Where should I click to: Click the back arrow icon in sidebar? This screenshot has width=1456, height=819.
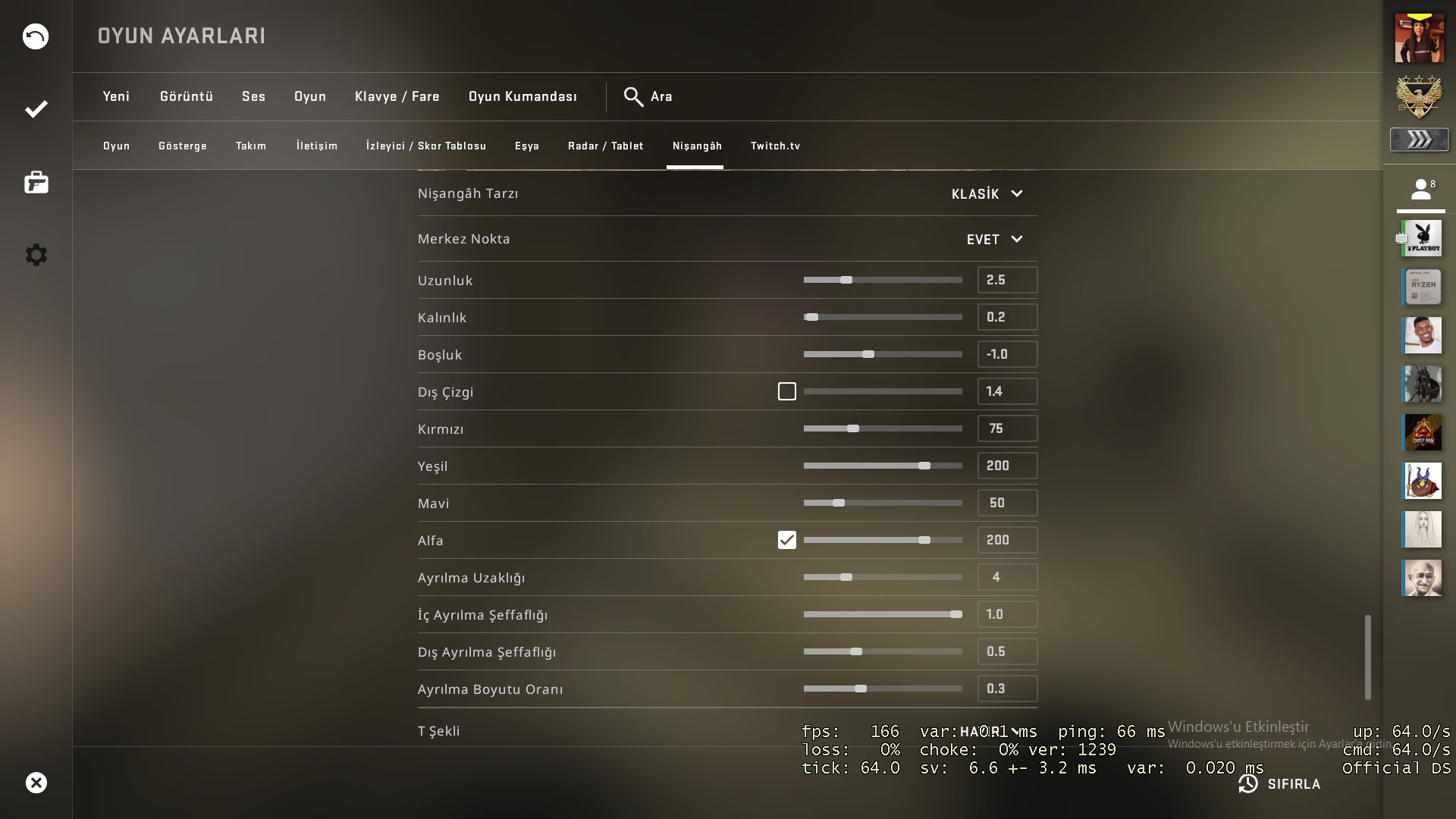(36, 36)
